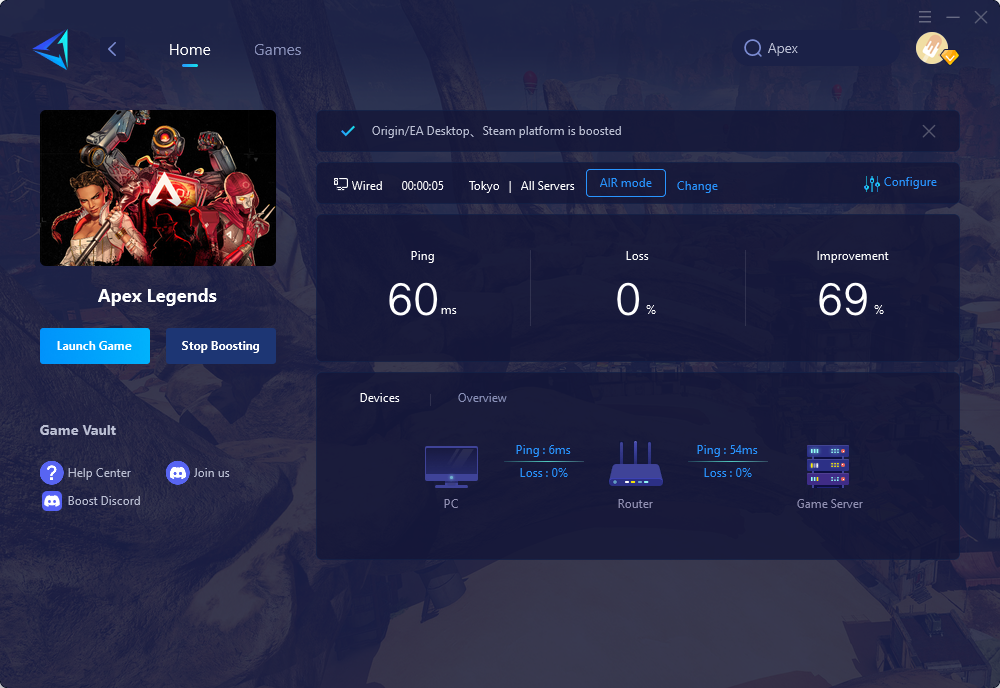
Task: Click Loss : 0% between PC and Router
Action: [543, 472]
